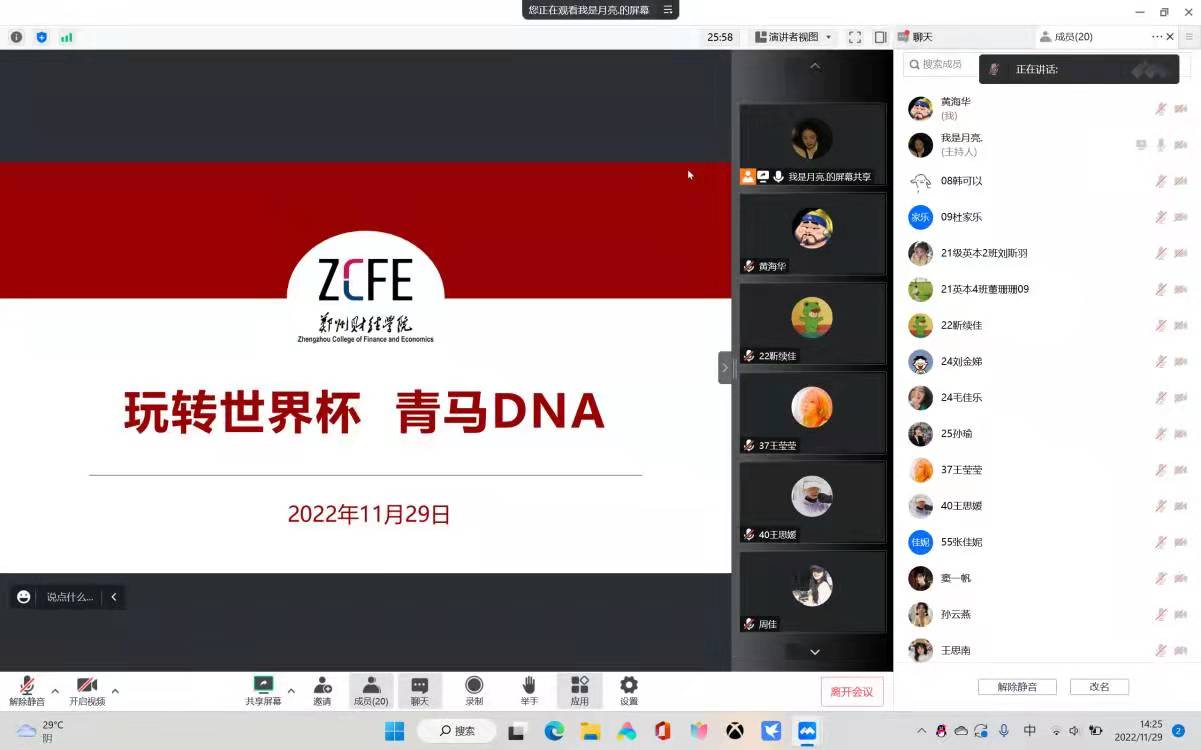Click the 说点什么... input box
The width and height of the screenshot is (1201, 750).
[x=70, y=597]
